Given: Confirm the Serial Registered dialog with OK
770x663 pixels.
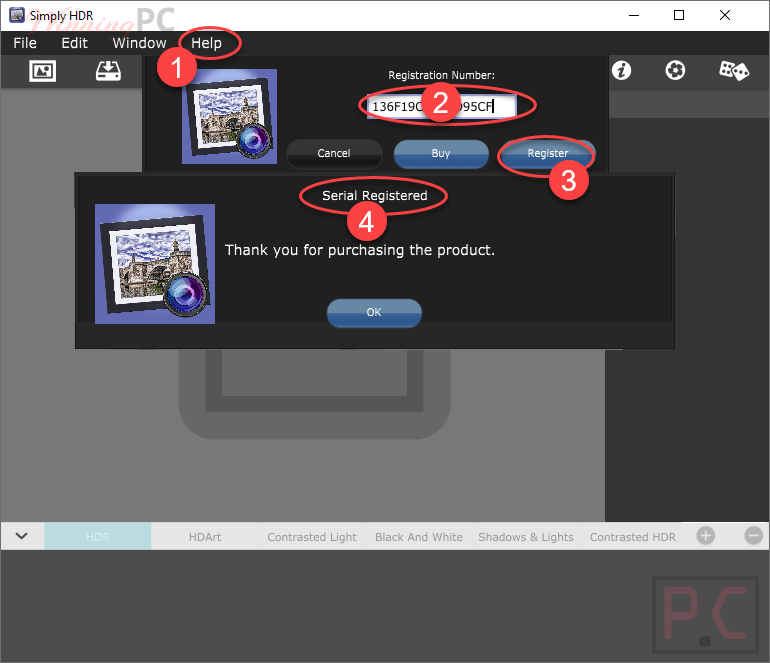Looking at the screenshot, I should [374, 312].
